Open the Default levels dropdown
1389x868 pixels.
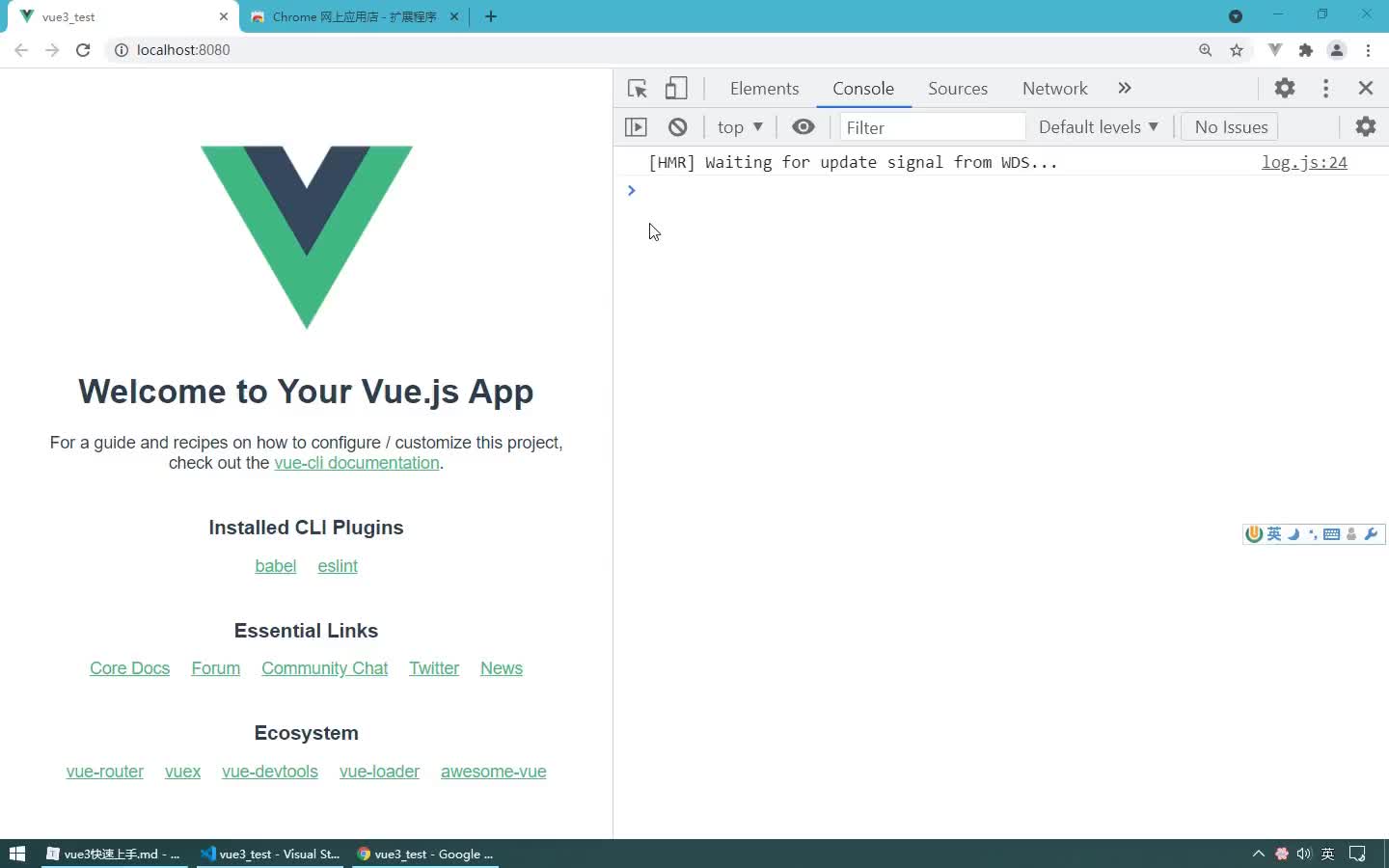[1099, 127]
